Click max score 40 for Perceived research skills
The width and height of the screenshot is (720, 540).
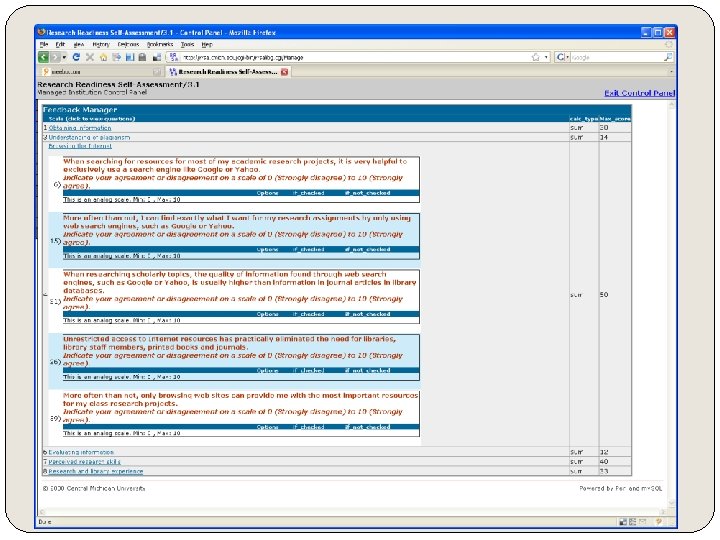click(604, 461)
